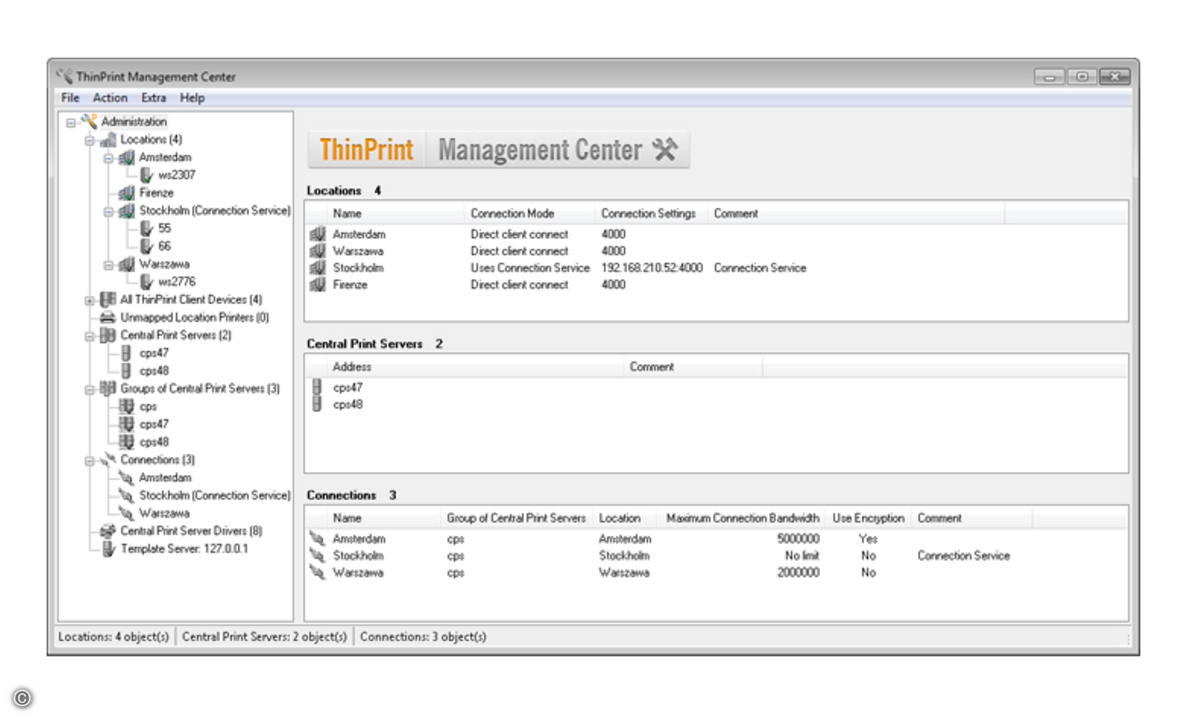Screen dimensions: 1200x720
Task: Click the cps47 server icon under Central Print Servers
Action: coord(126,353)
